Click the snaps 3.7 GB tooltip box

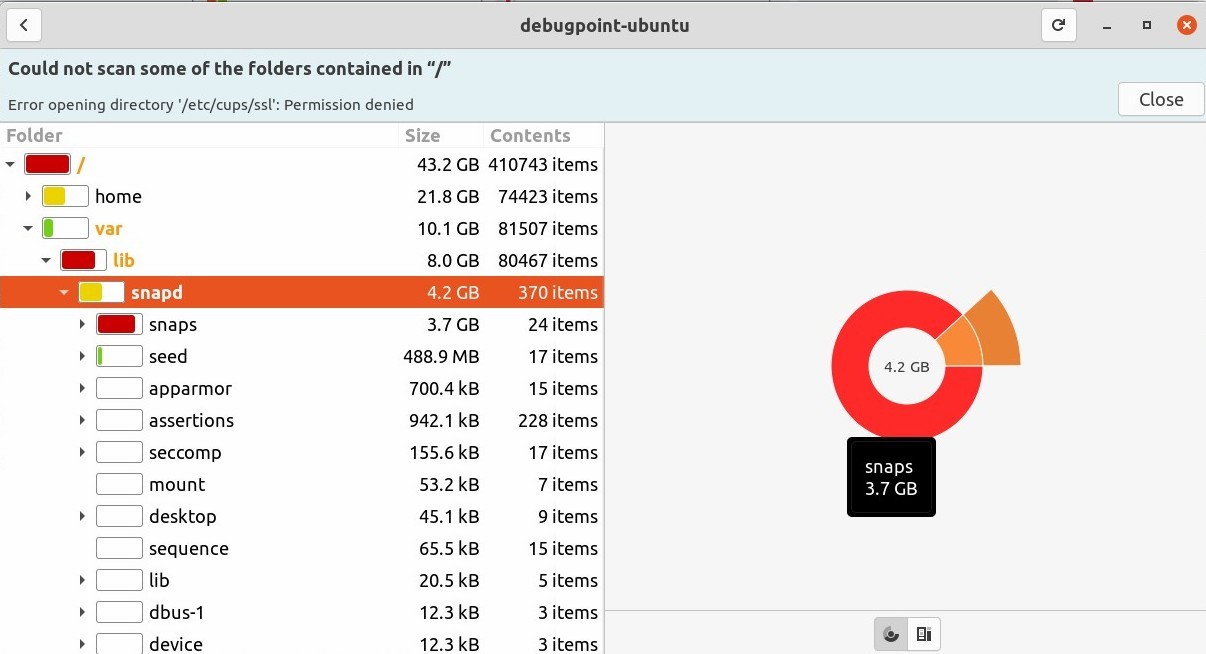pos(890,477)
